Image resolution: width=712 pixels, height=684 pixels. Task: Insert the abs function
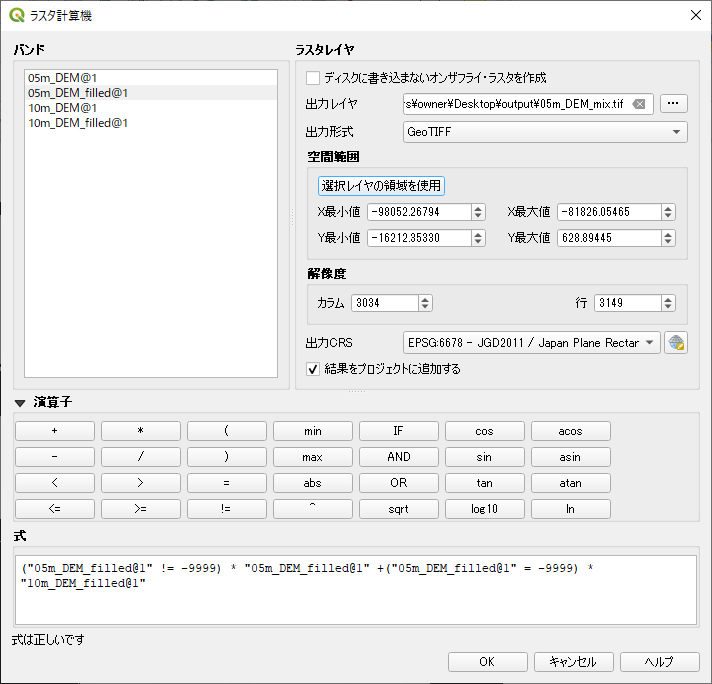pyautogui.click(x=313, y=483)
